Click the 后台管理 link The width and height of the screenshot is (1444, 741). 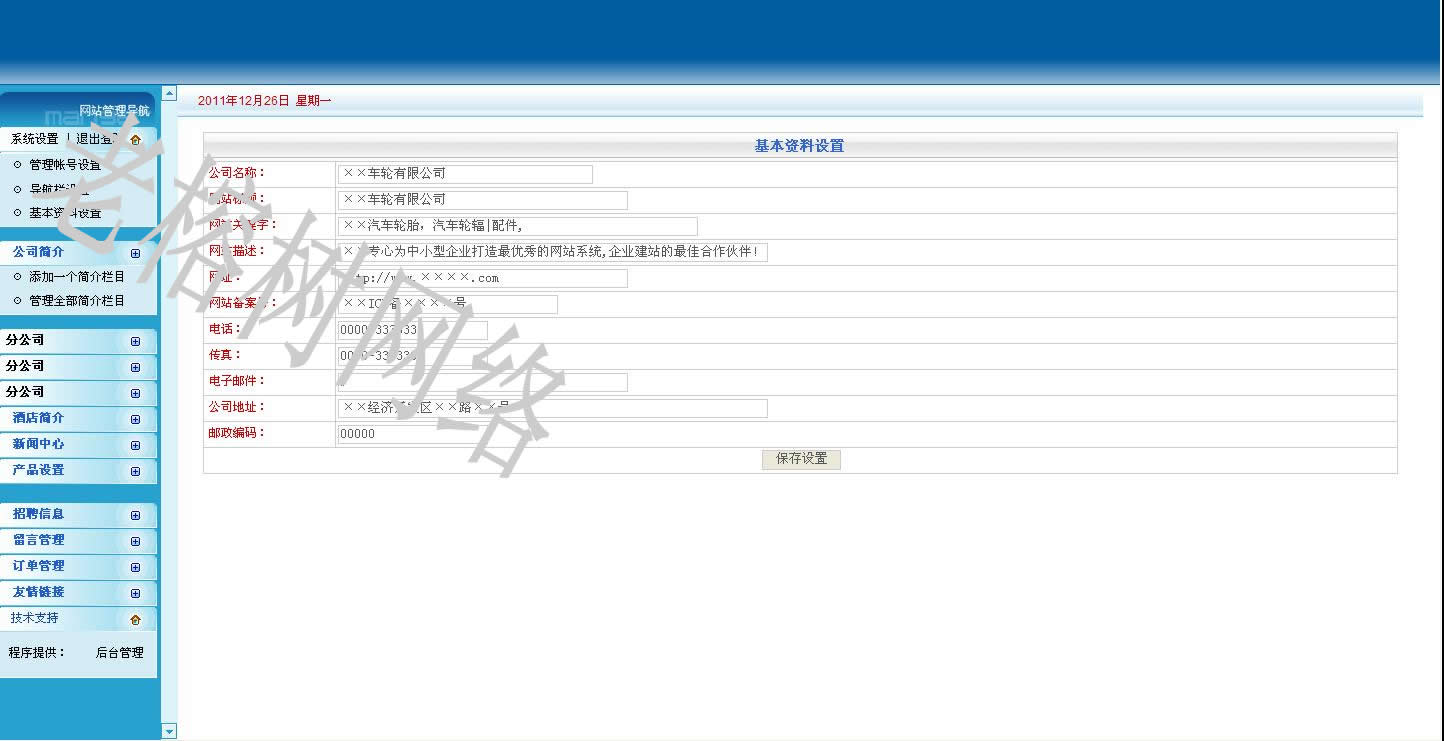(x=120, y=653)
